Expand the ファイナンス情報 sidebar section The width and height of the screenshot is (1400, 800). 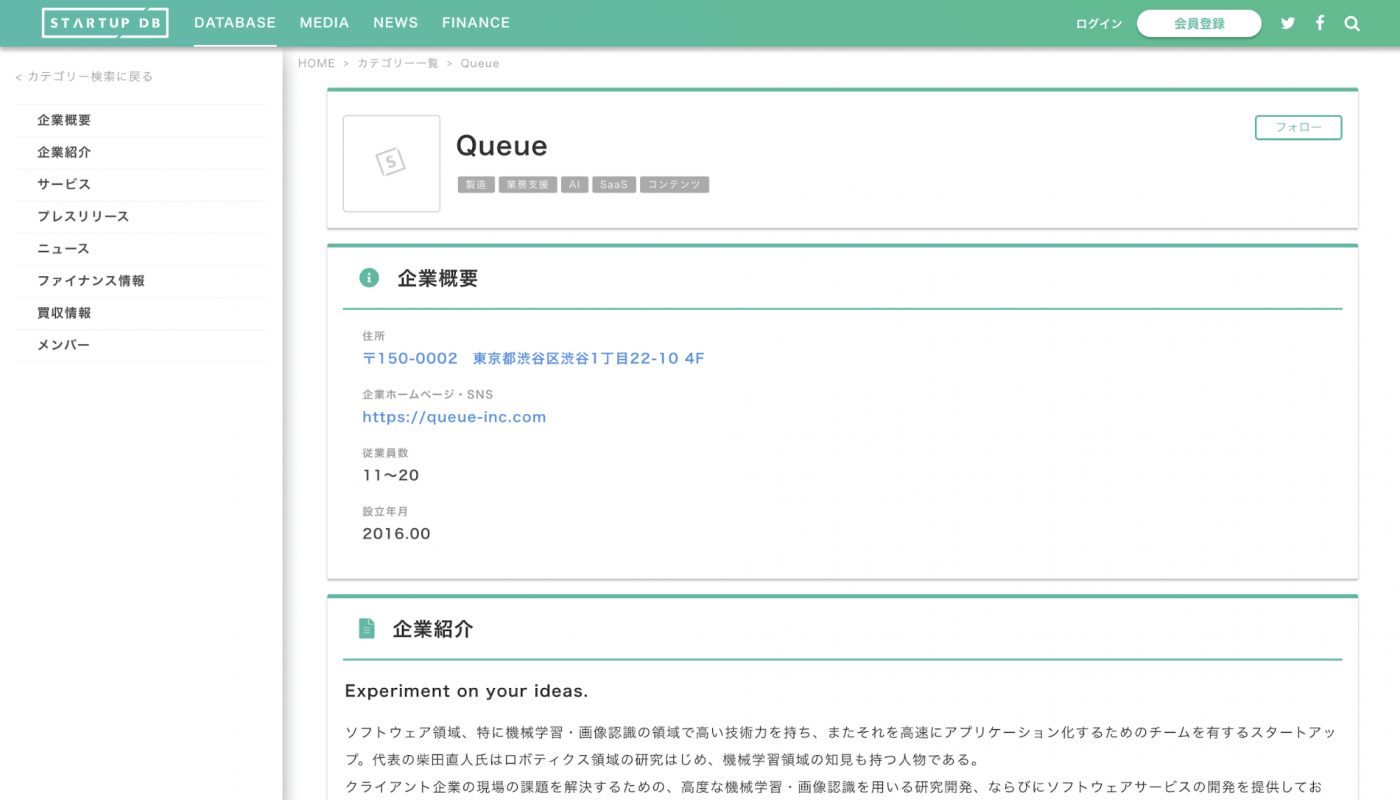91,280
